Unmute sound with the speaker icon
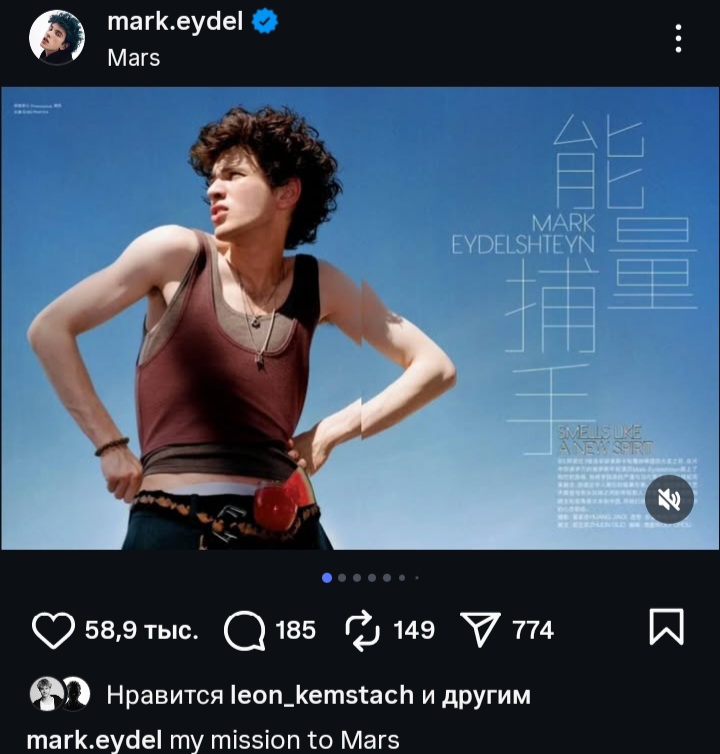 pyautogui.click(x=669, y=499)
